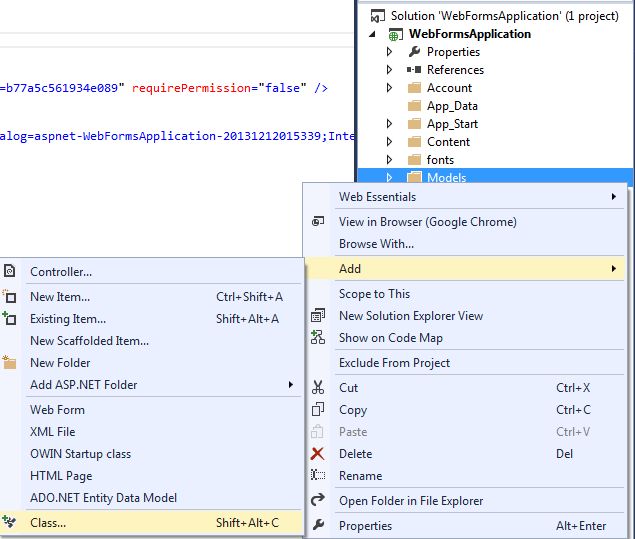This screenshot has height=539, width=635.
Task: Select Exclude From Project
Action: (465, 362)
